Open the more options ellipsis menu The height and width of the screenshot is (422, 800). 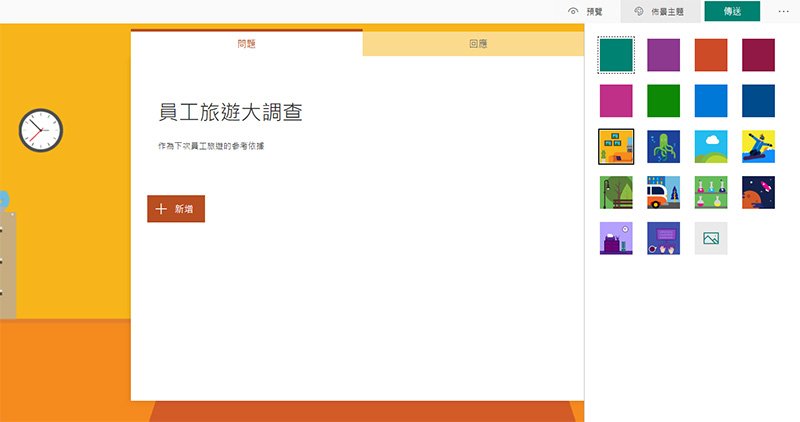click(783, 11)
